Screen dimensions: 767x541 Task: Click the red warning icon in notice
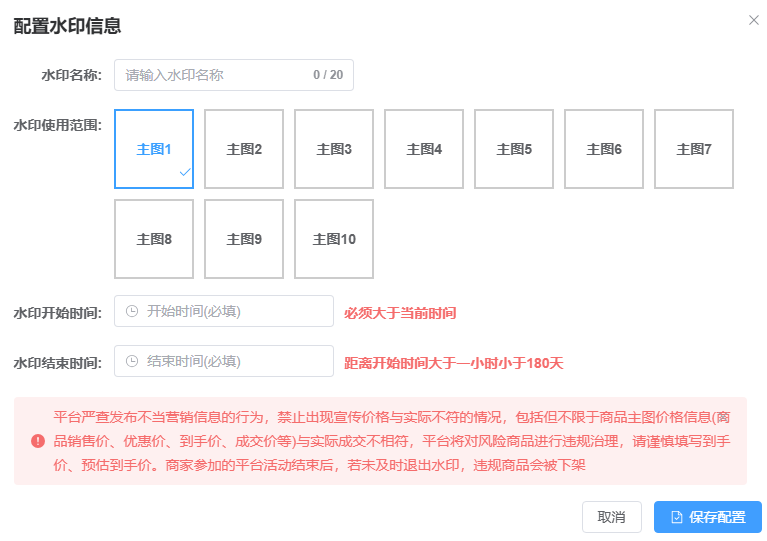point(38,441)
